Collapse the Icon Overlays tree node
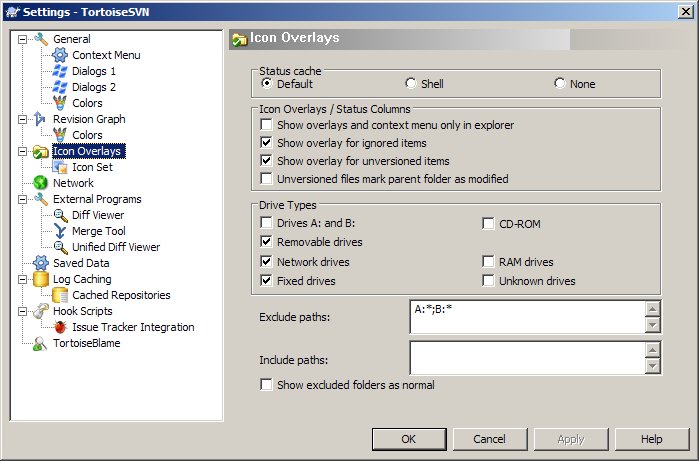The image size is (699, 461). coord(22,152)
